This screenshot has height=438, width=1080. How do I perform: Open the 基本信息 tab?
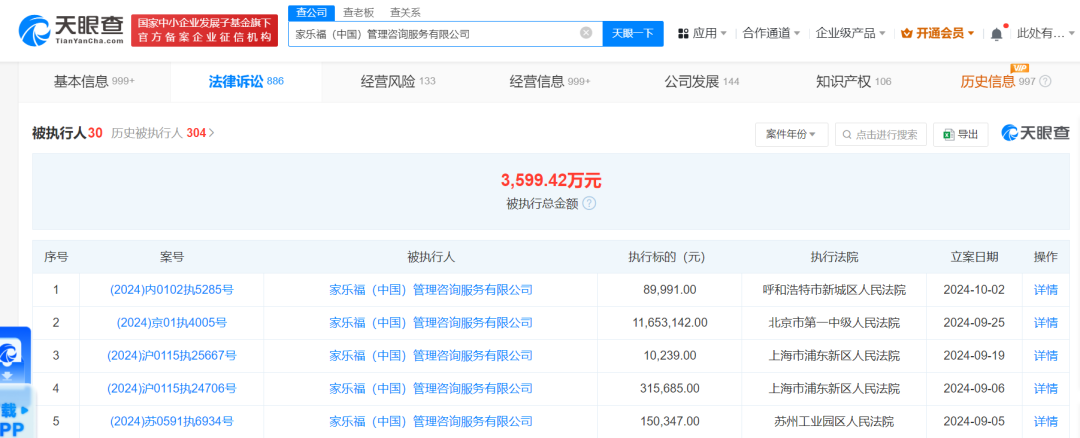click(x=94, y=81)
